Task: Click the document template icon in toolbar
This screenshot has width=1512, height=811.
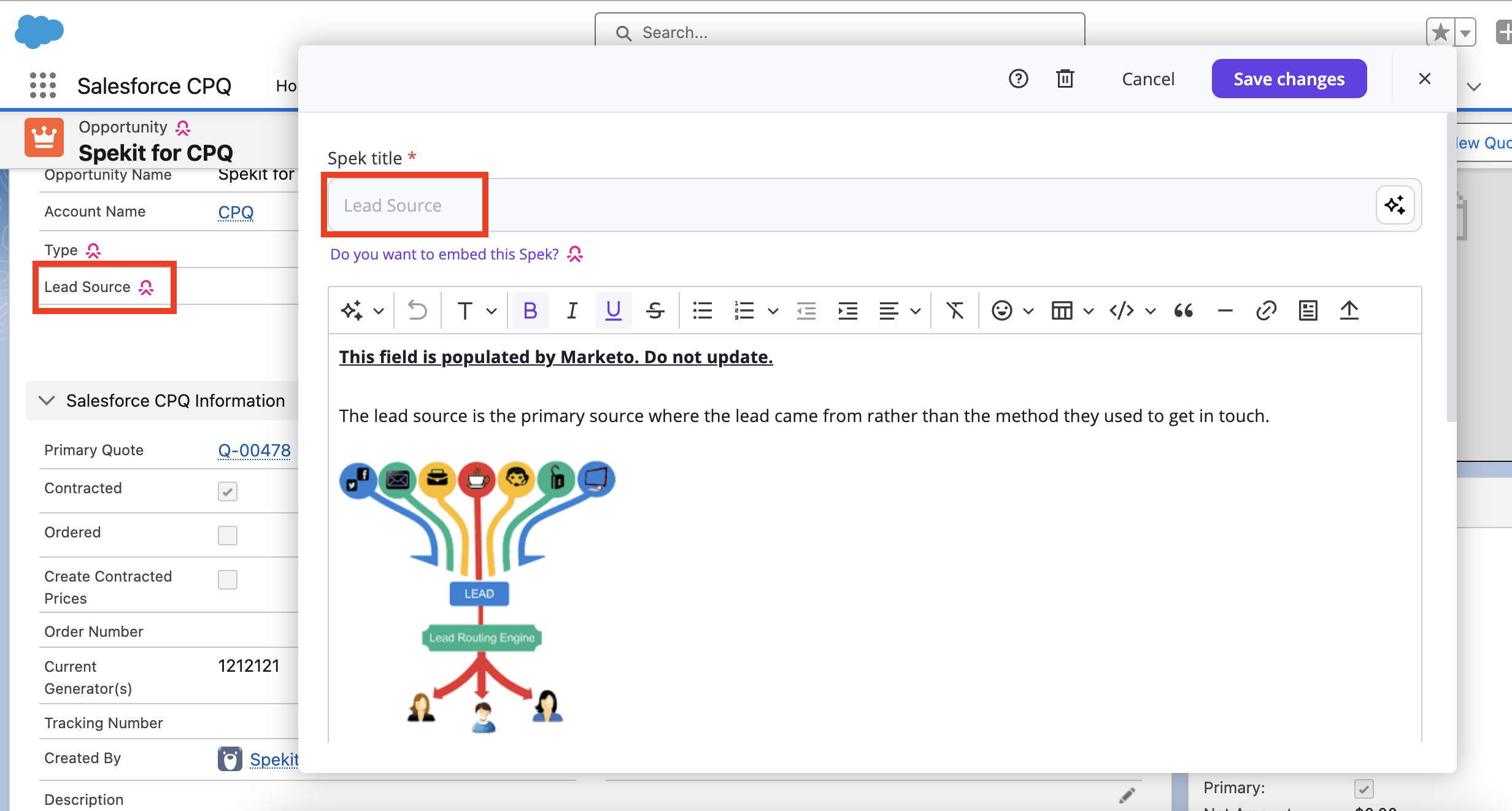Action: click(1308, 310)
